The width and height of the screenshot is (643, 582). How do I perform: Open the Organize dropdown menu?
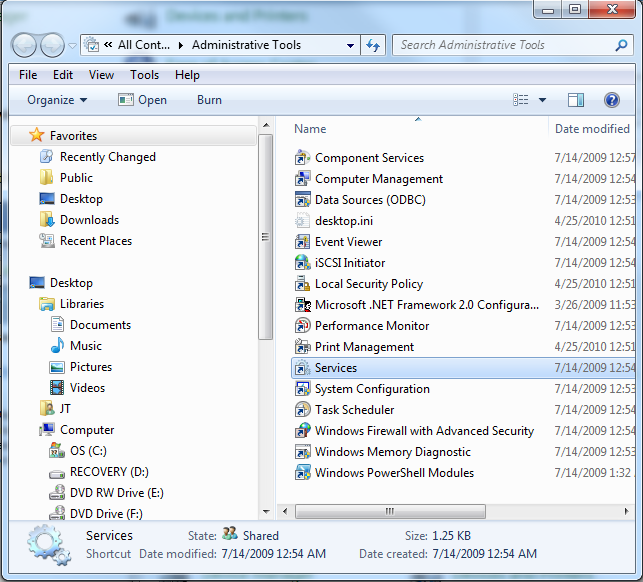pyautogui.click(x=57, y=100)
